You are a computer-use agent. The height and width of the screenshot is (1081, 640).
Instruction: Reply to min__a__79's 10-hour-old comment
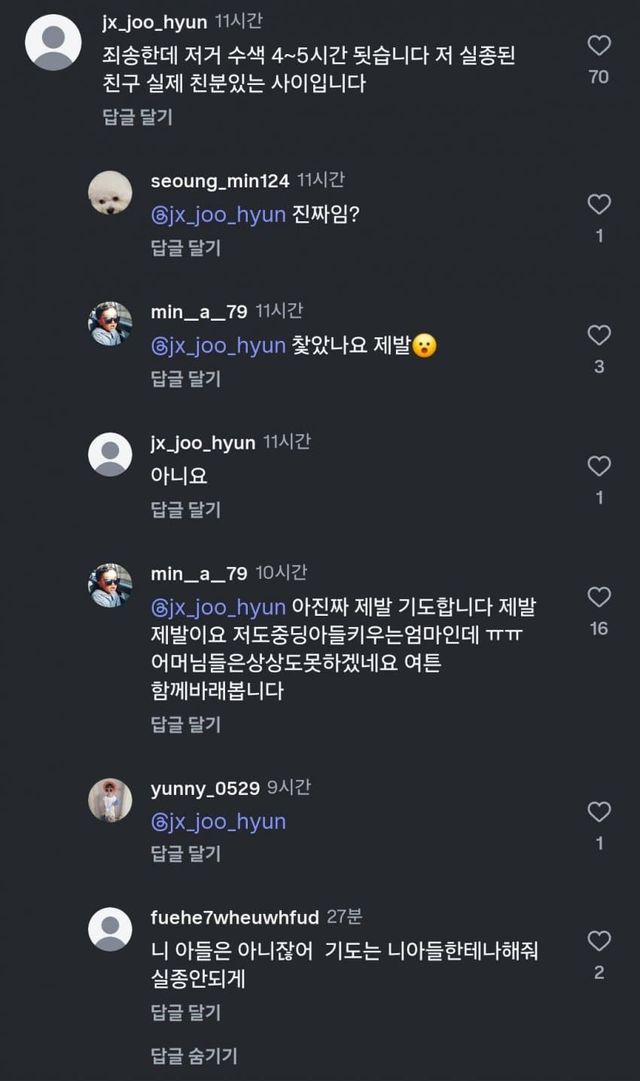click(x=186, y=724)
